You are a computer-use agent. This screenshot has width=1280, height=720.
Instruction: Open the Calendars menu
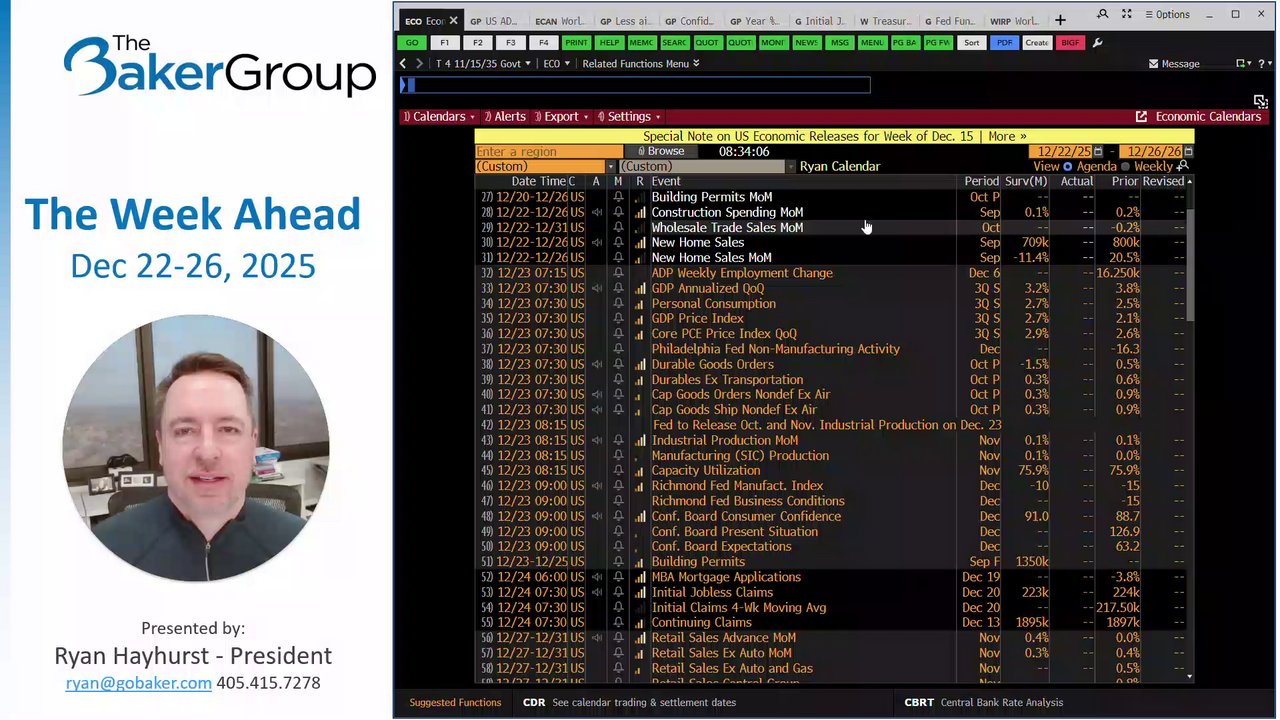click(438, 116)
